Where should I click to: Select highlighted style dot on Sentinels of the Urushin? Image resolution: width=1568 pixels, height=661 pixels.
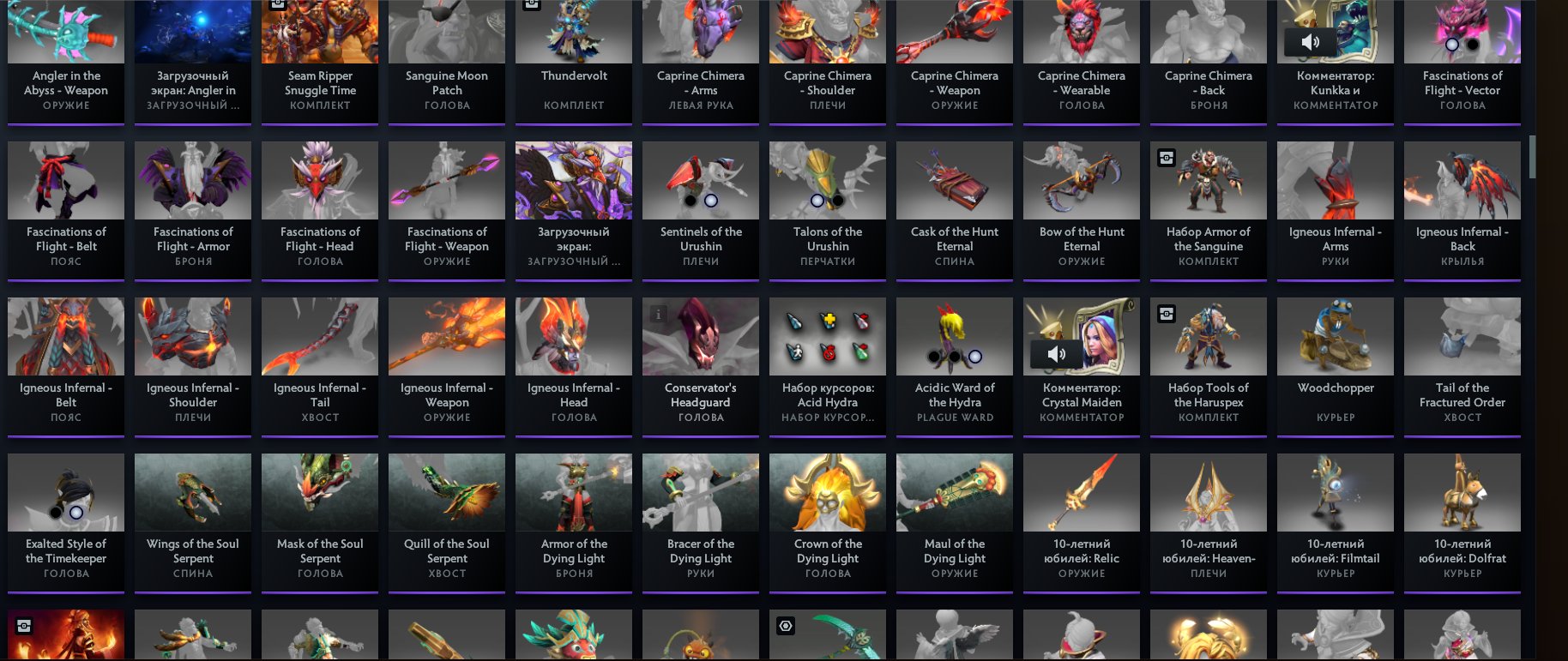point(711,201)
